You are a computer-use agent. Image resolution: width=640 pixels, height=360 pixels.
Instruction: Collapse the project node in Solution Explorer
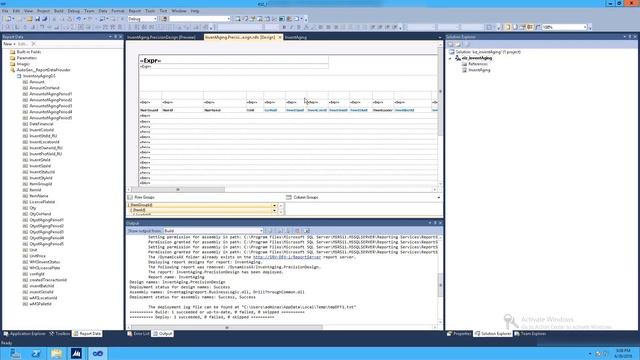tap(451, 58)
